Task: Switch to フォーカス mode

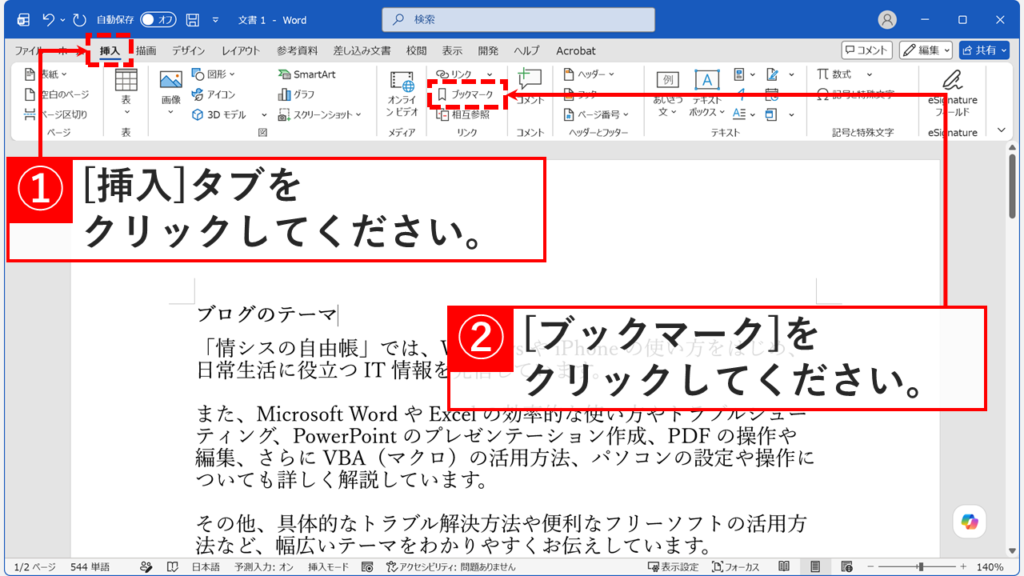Action: point(736,567)
